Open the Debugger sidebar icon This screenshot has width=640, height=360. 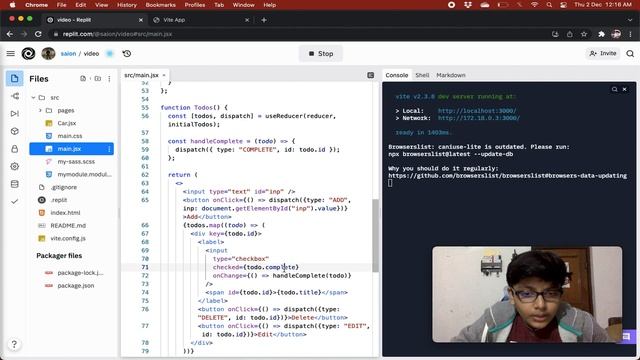pyautogui.click(x=15, y=113)
